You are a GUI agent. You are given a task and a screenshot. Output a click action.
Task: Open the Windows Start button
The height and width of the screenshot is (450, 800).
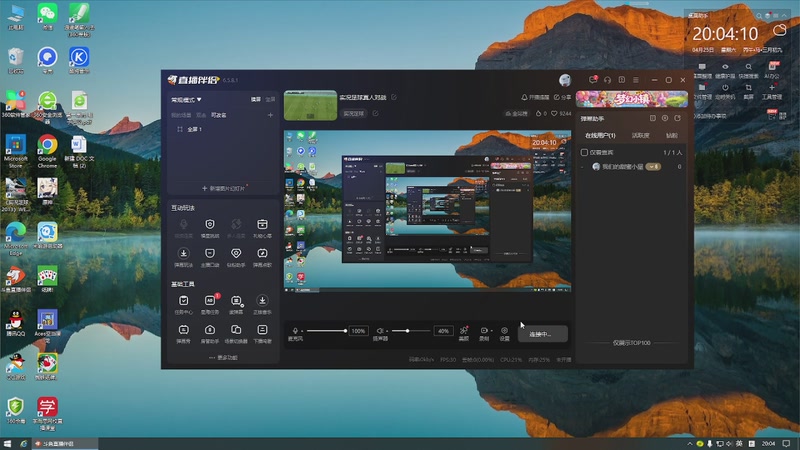pyautogui.click(x=7, y=444)
